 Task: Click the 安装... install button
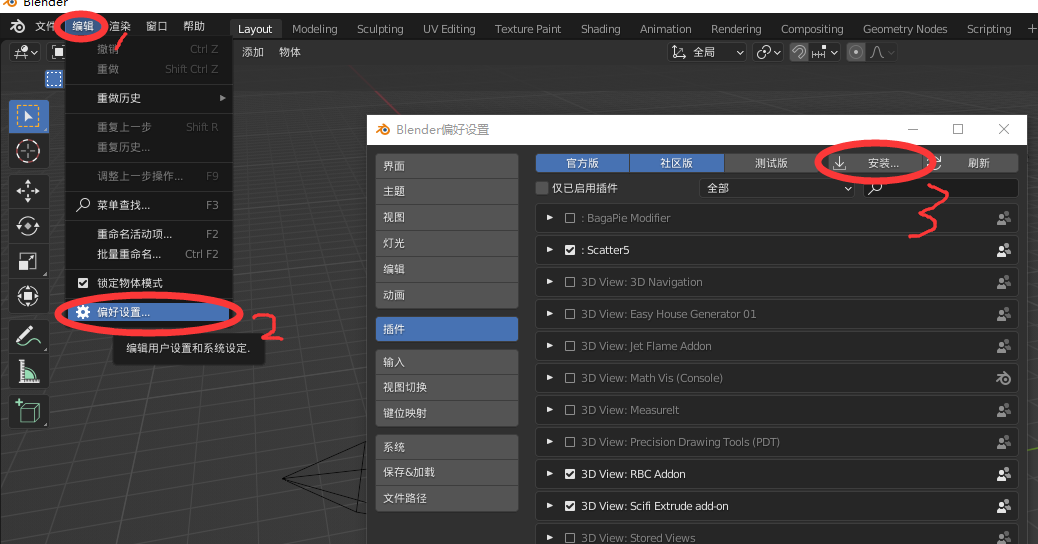click(875, 163)
